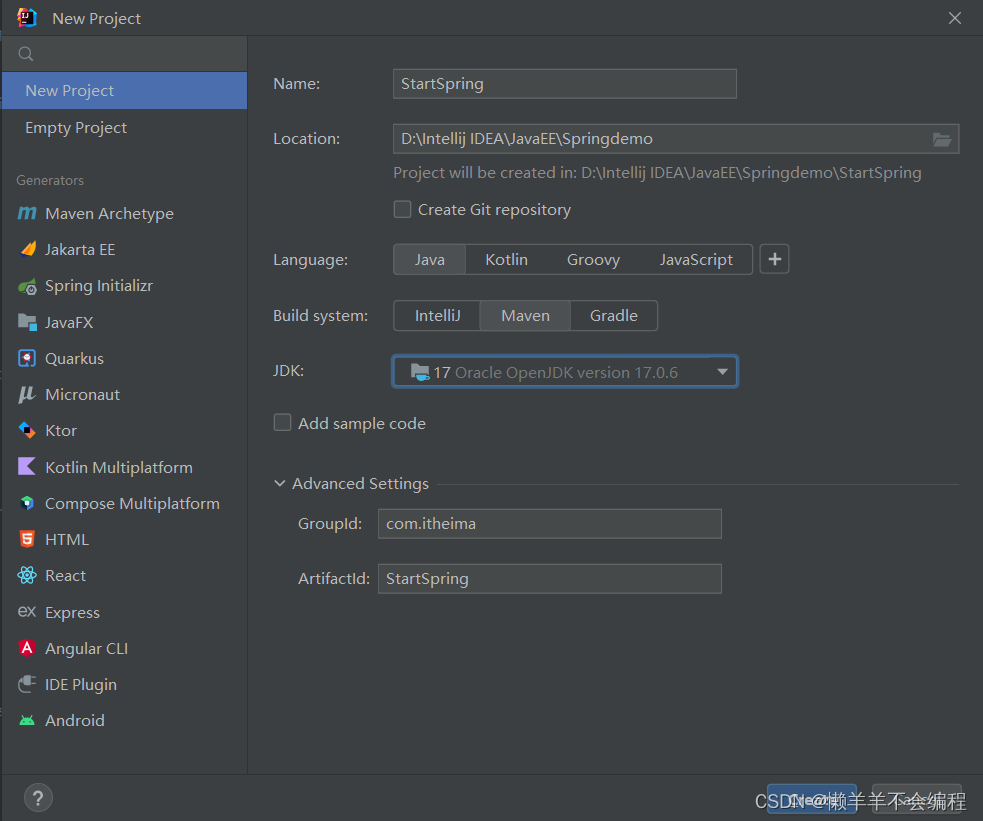This screenshot has height=821, width=983.
Task: Select Empty Project in the sidebar
Action: (x=124, y=127)
